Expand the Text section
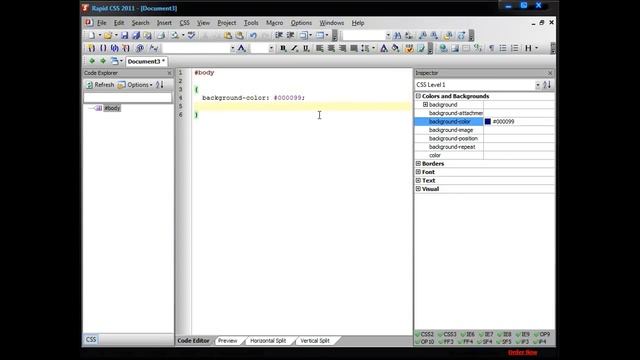 coord(418,180)
